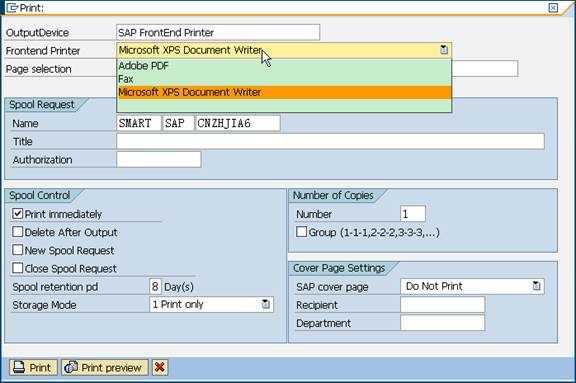Open Print preview
576x383 pixels.
(x=105, y=368)
